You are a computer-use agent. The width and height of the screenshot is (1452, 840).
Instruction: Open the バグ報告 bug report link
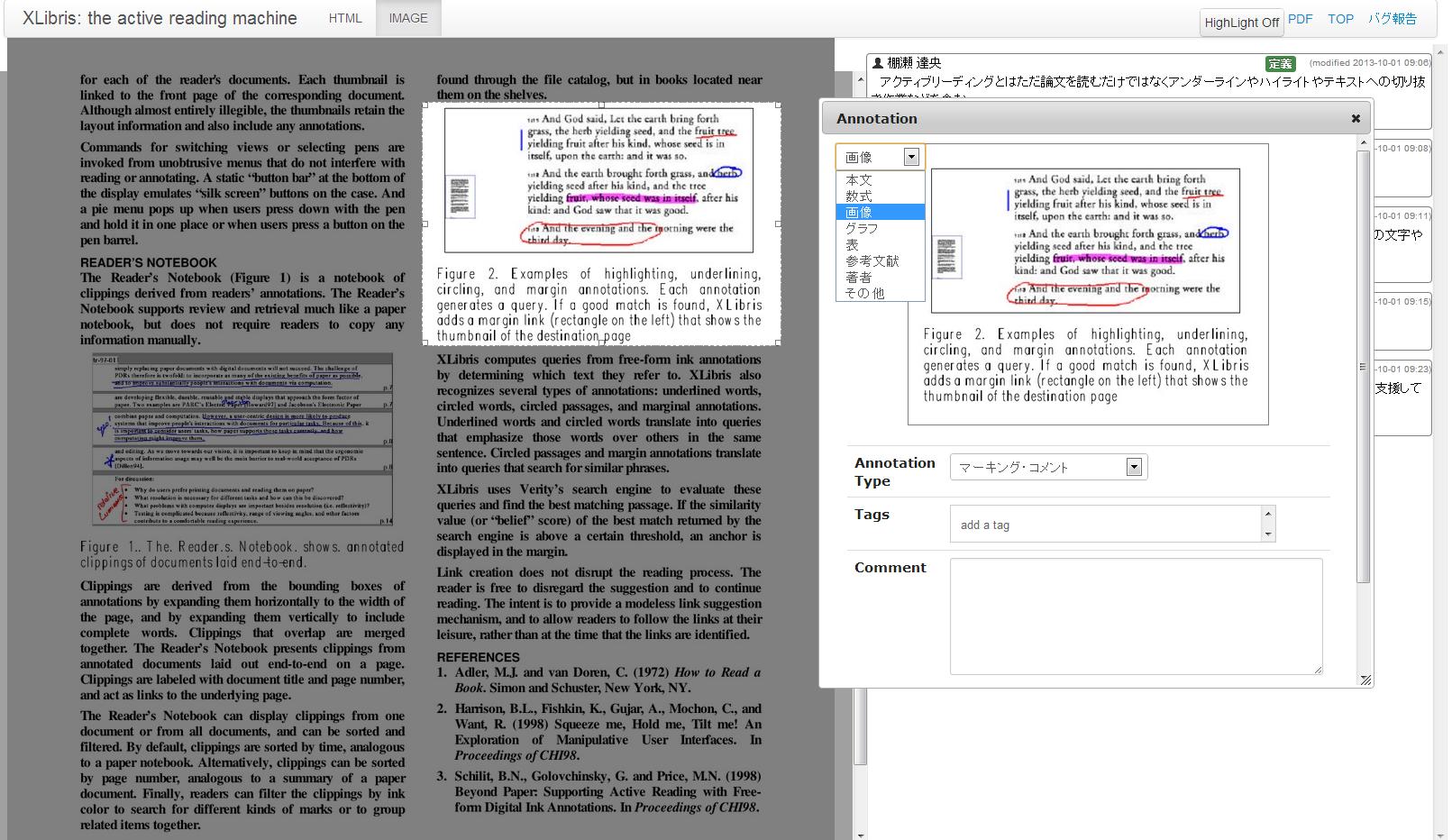tap(1393, 18)
